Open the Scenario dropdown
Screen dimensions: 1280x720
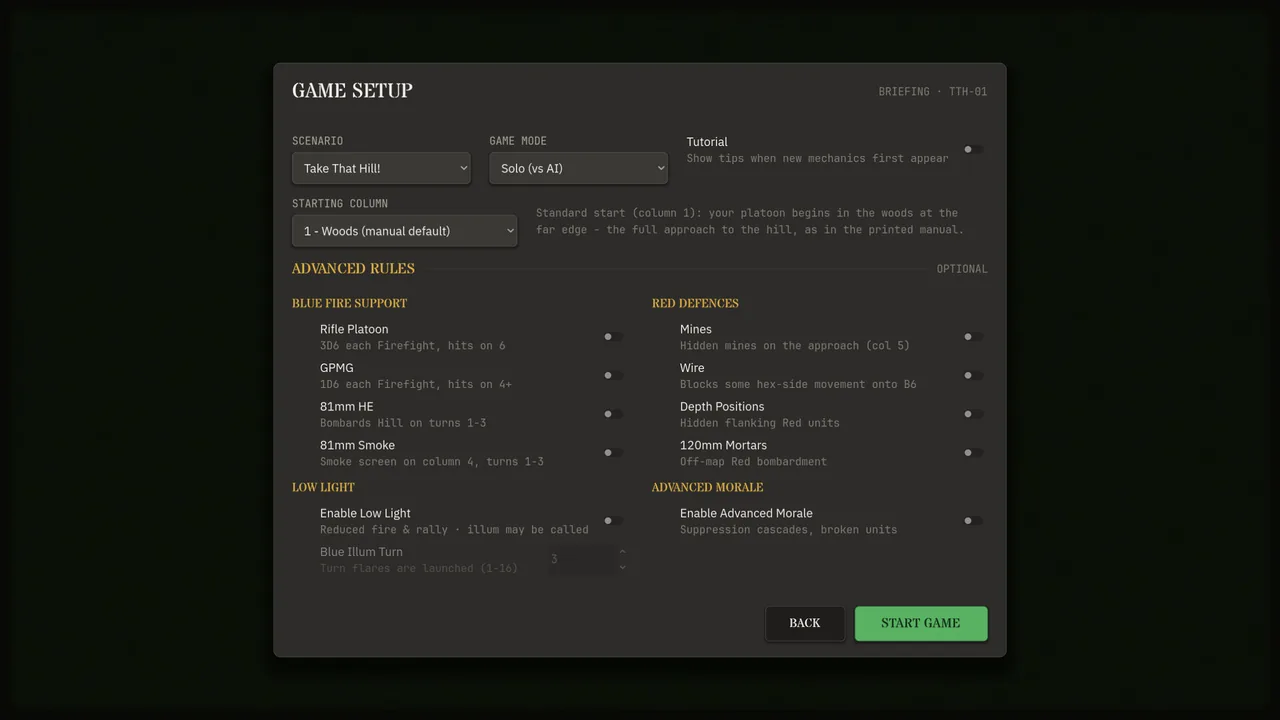pyautogui.click(x=381, y=168)
